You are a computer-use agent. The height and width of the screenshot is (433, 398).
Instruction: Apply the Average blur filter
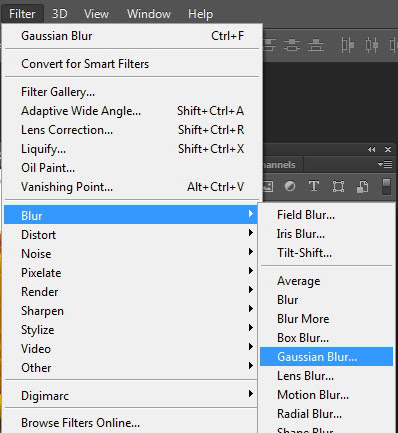click(326, 281)
